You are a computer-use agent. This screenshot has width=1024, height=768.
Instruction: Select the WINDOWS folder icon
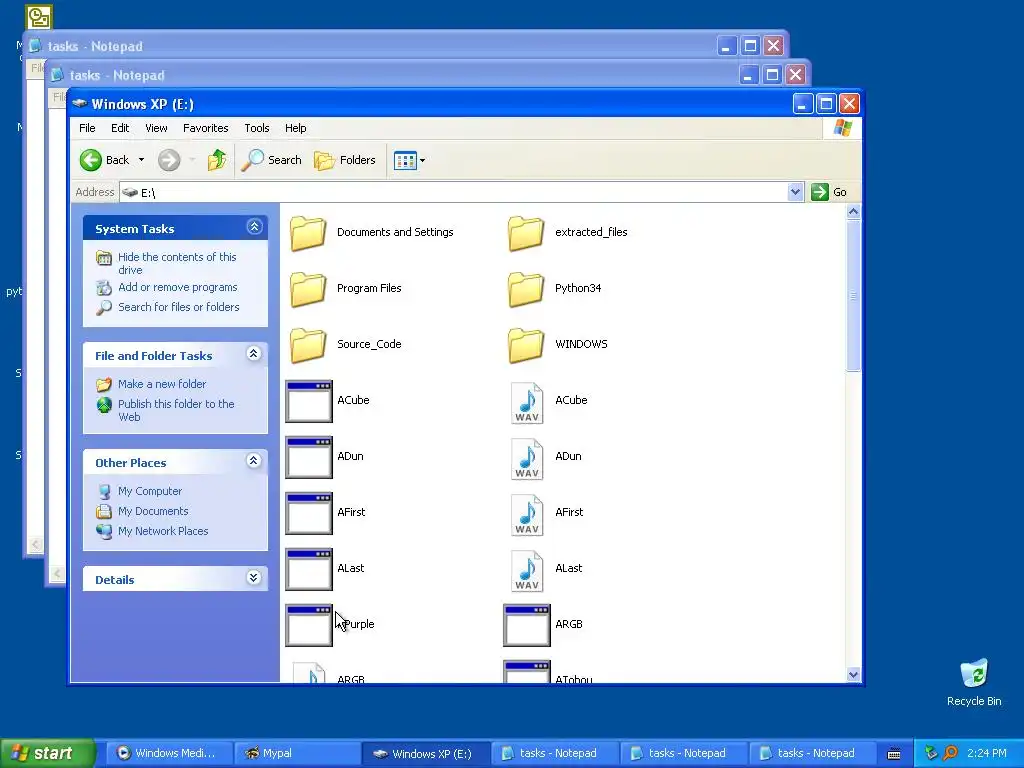point(526,345)
